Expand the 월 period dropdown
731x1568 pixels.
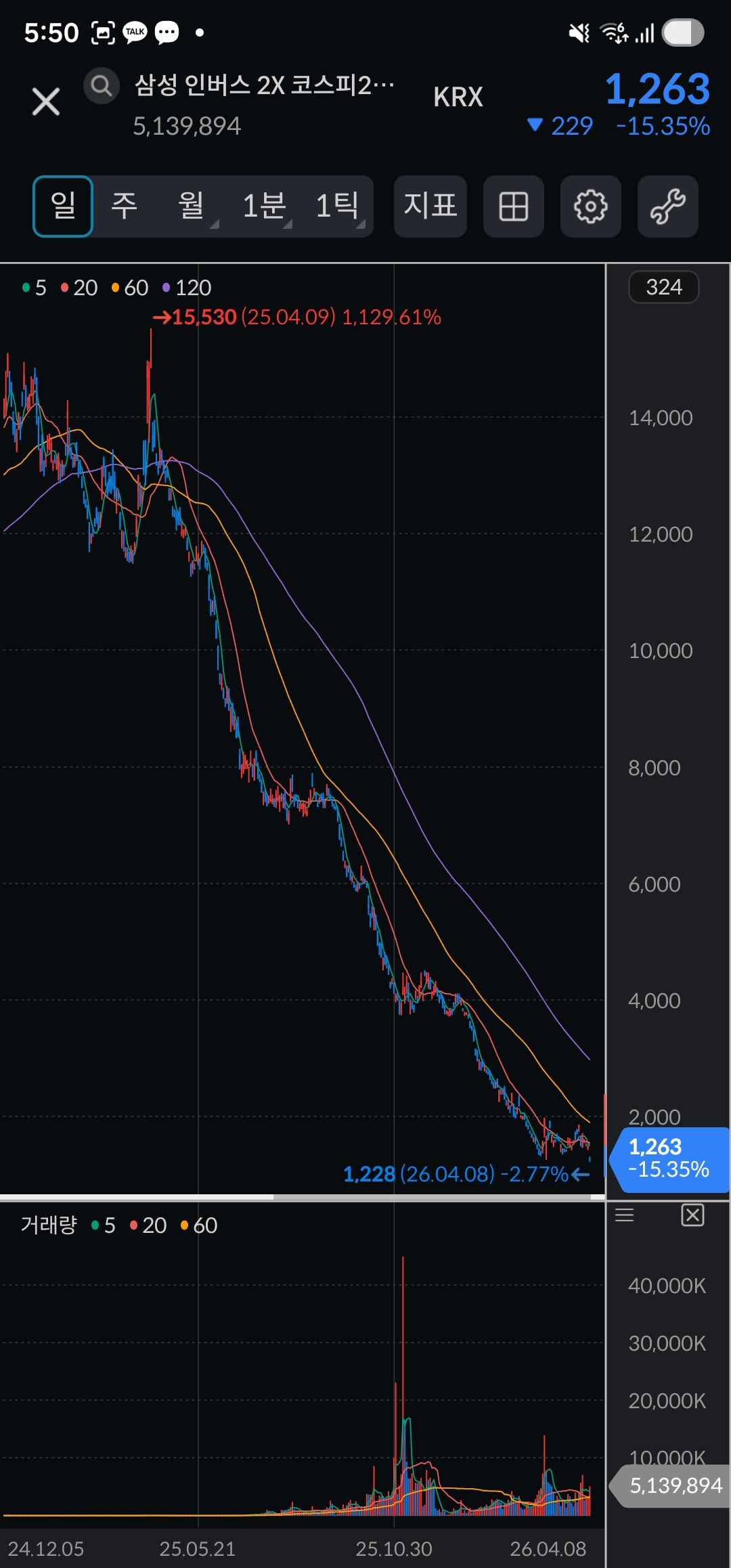coord(192,206)
